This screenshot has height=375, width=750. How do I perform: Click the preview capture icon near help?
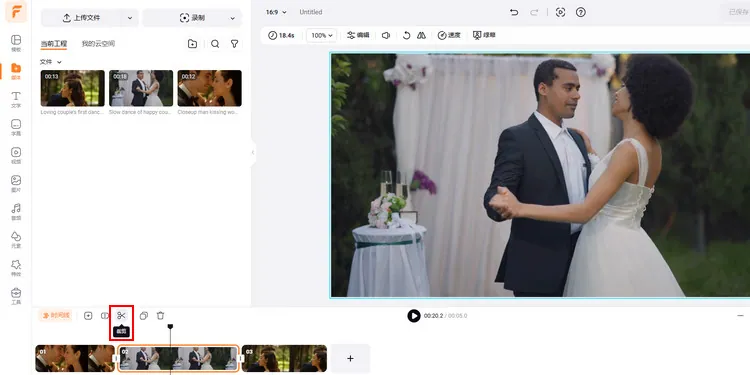pyautogui.click(x=561, y=12)
